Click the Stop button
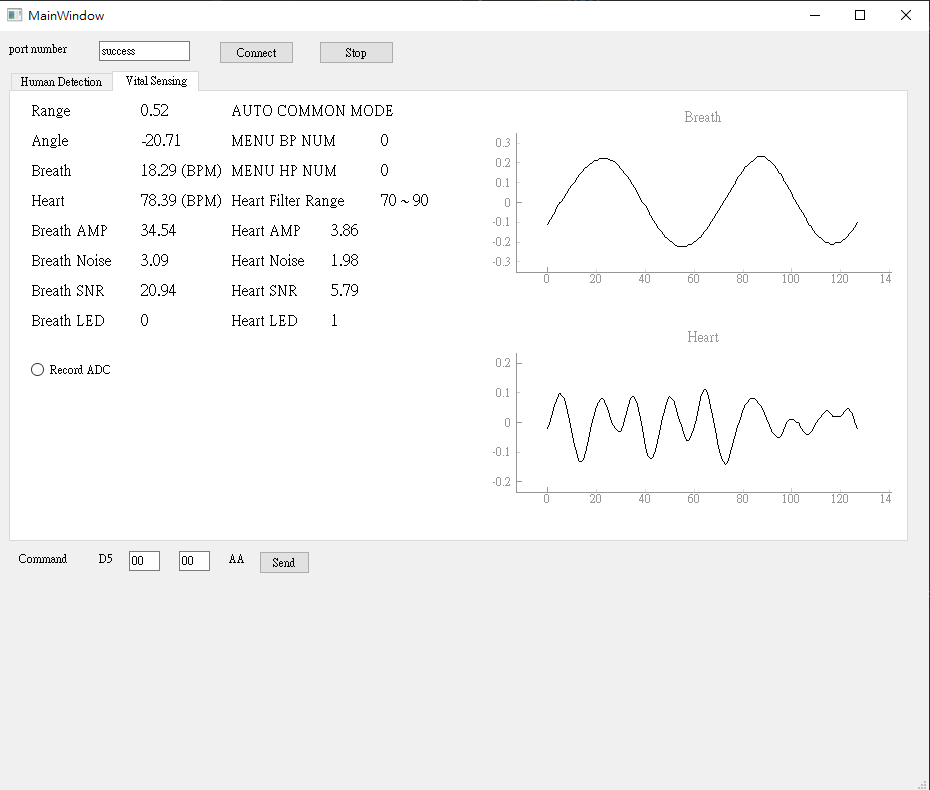The width and height of the screenshot is (930, 790). click(356, 52)
